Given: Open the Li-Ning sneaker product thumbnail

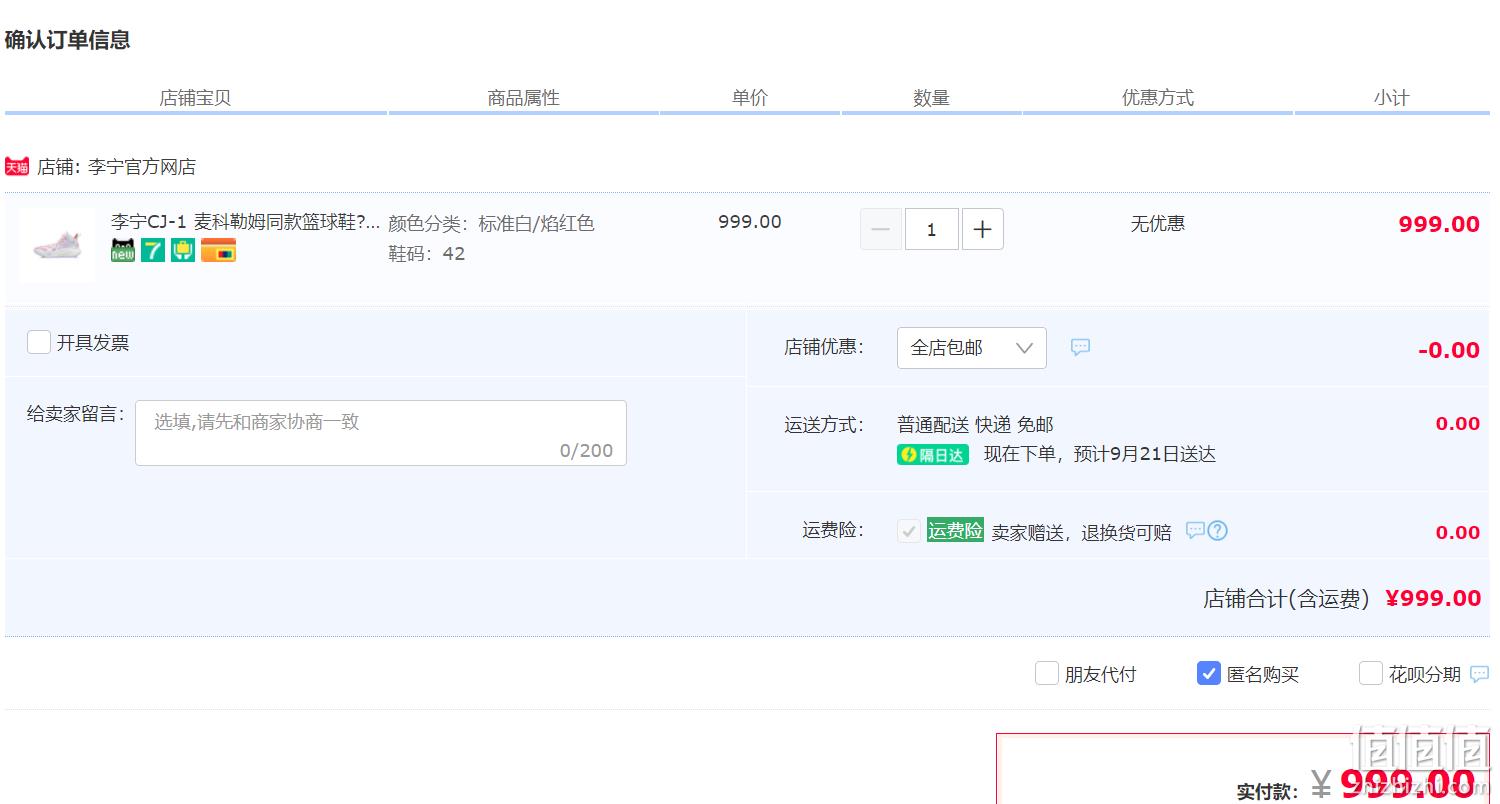Looking at the screenshot, I should click(57, 245).
